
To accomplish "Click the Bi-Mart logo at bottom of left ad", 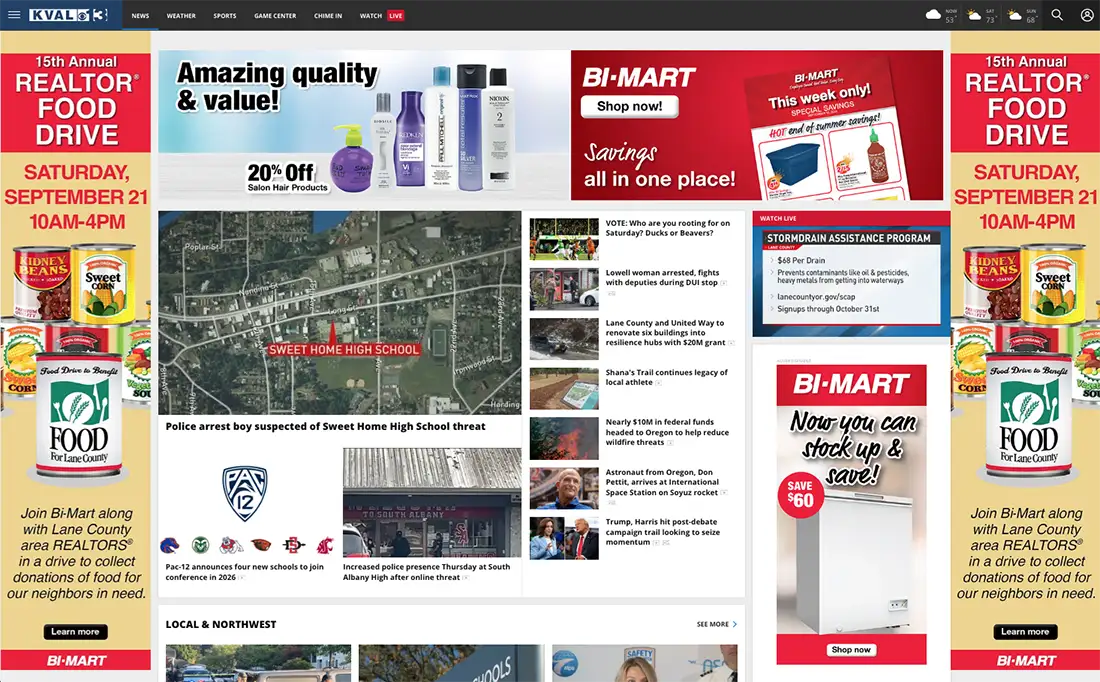I will coord(76,660).
